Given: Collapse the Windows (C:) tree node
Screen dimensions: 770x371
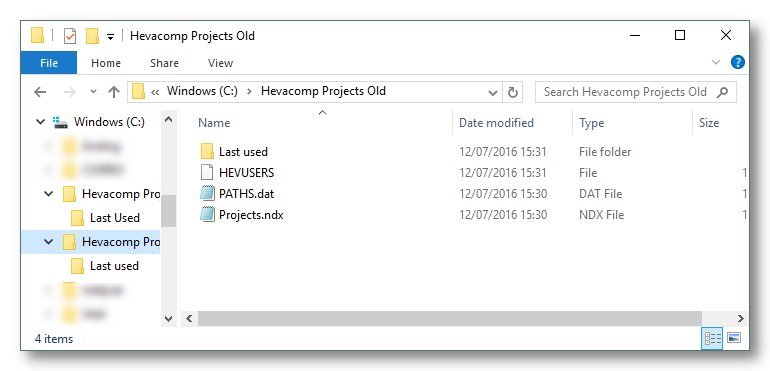Looking at the screenshot, I should click(x=41, y=122).
